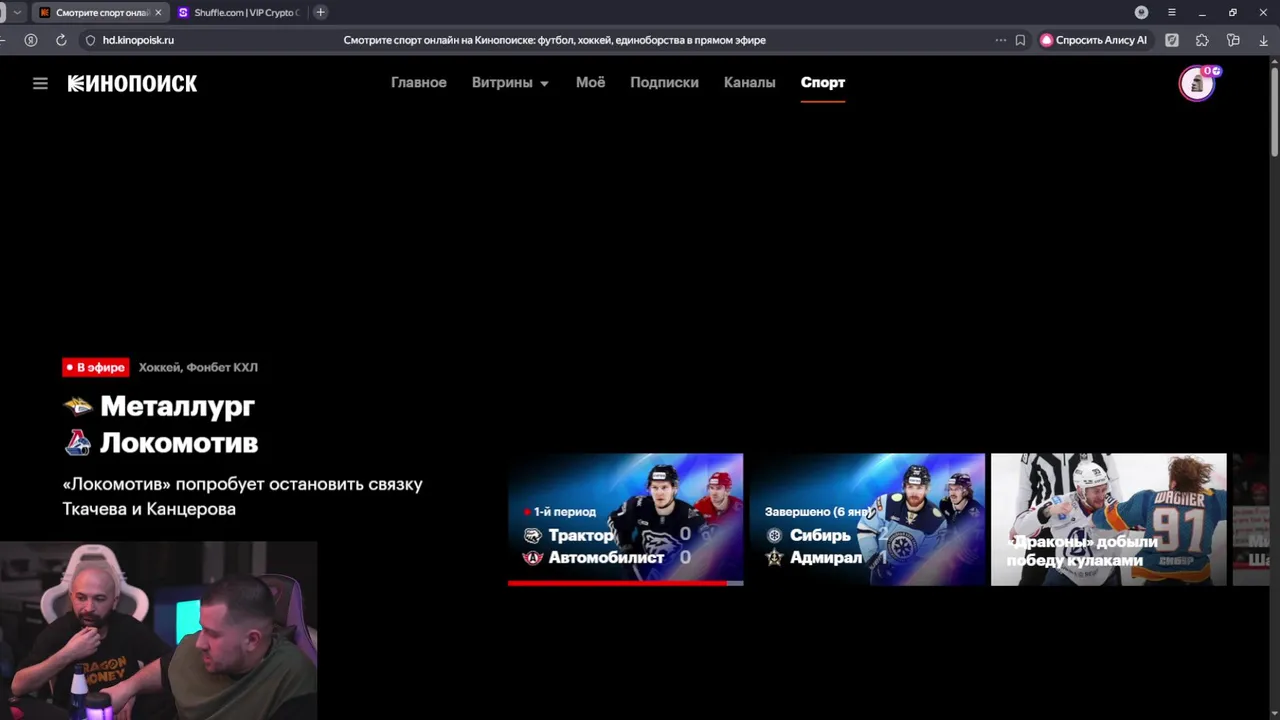
Task: Open the Kinopoisk hamburger menu
Action: [40, 83]
